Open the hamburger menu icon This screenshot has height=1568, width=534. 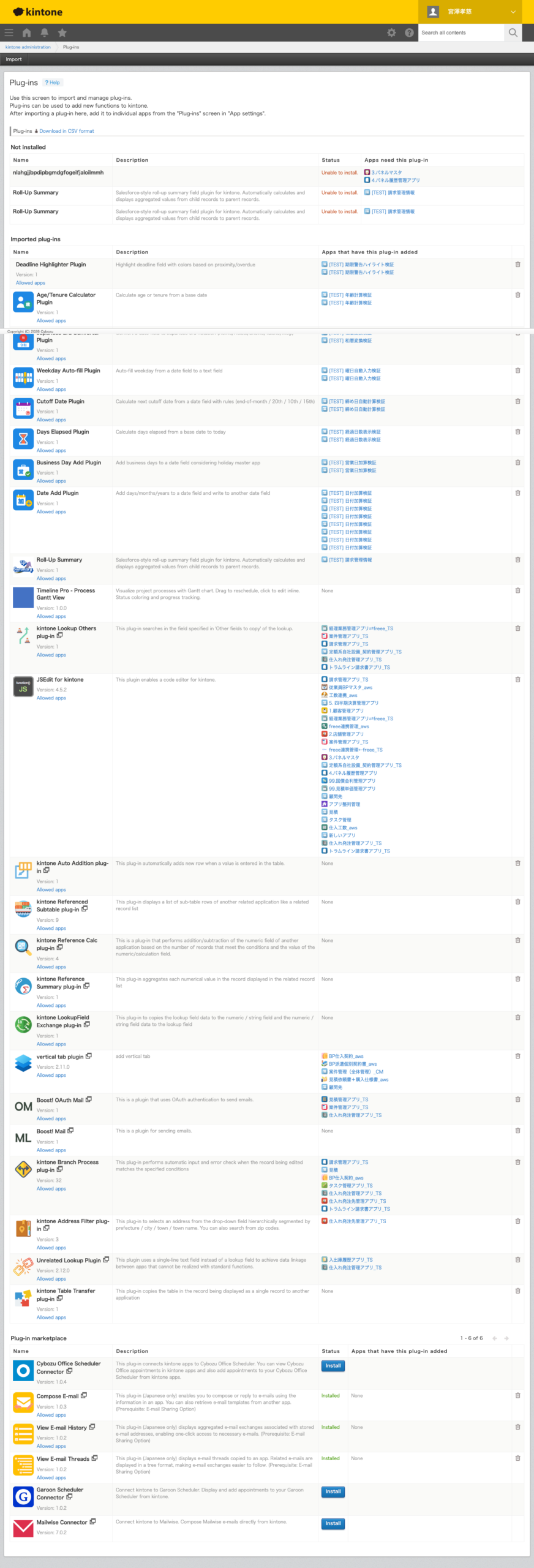coord(9,32)
